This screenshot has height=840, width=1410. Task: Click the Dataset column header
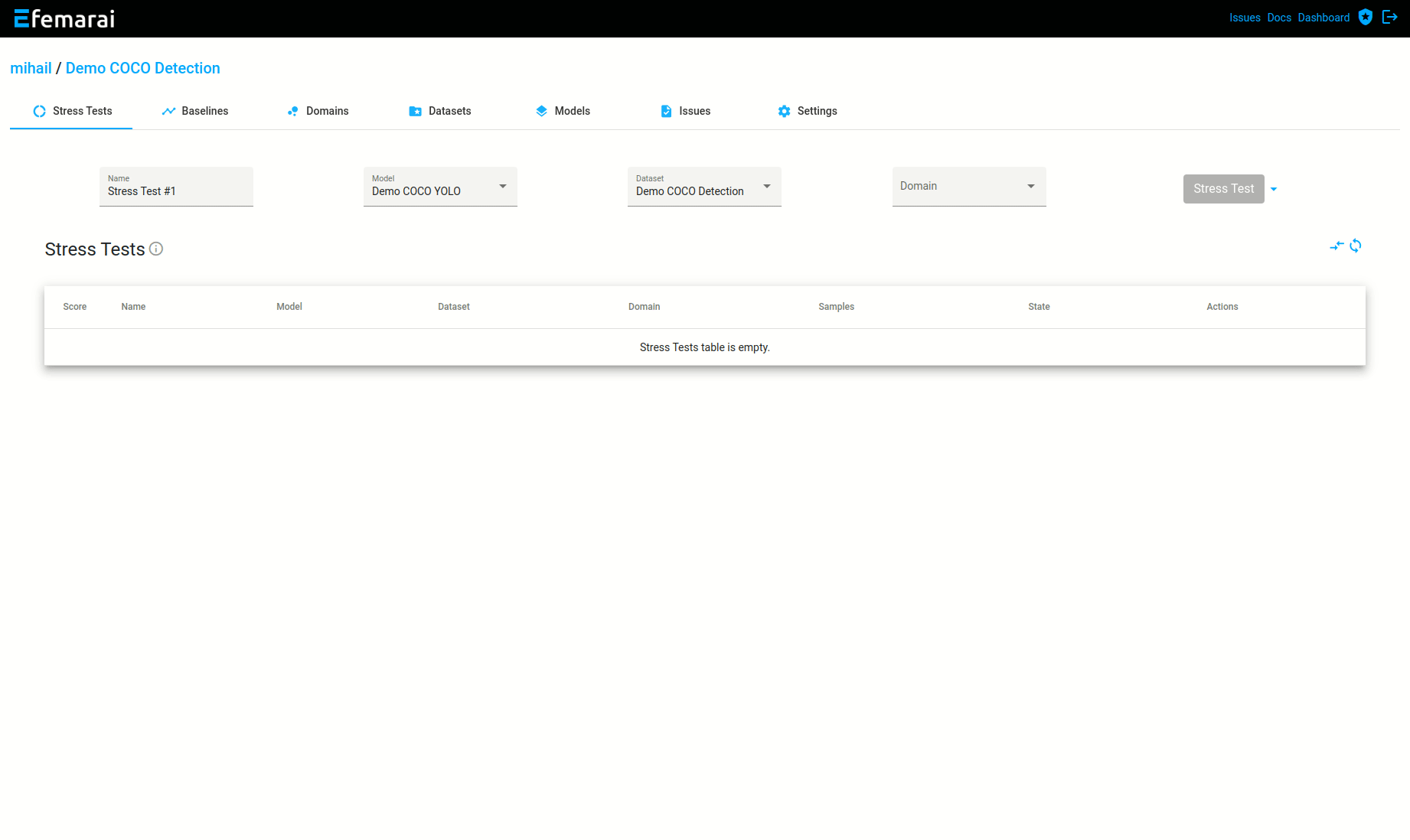454,307
